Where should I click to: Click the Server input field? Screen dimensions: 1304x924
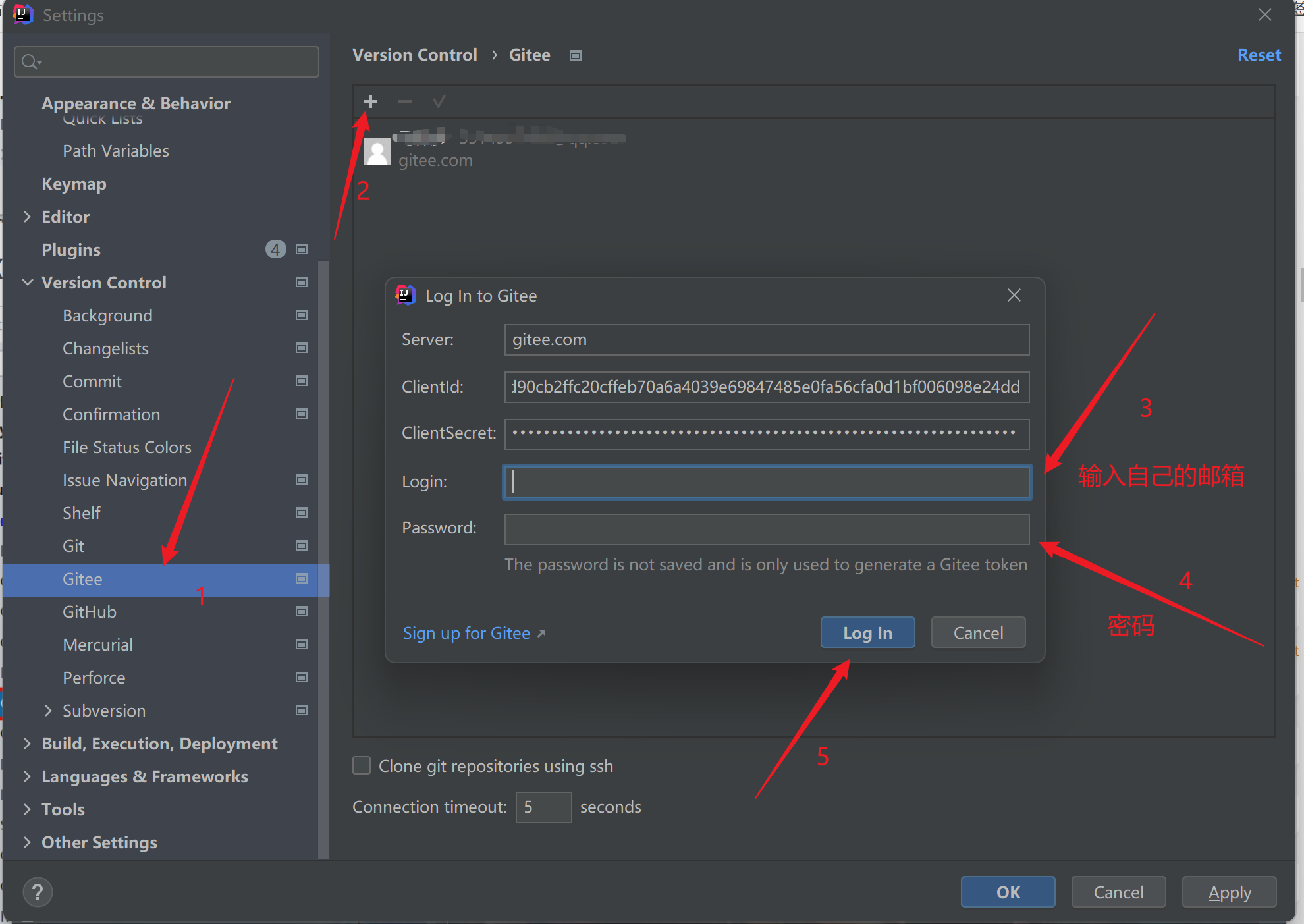point(767,340)
